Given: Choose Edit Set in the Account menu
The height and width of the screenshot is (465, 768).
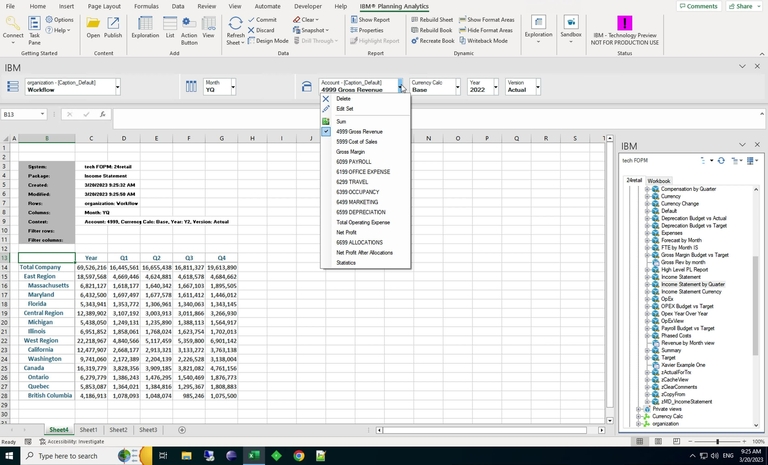Looking at the screenshot, I should (365, 109).
